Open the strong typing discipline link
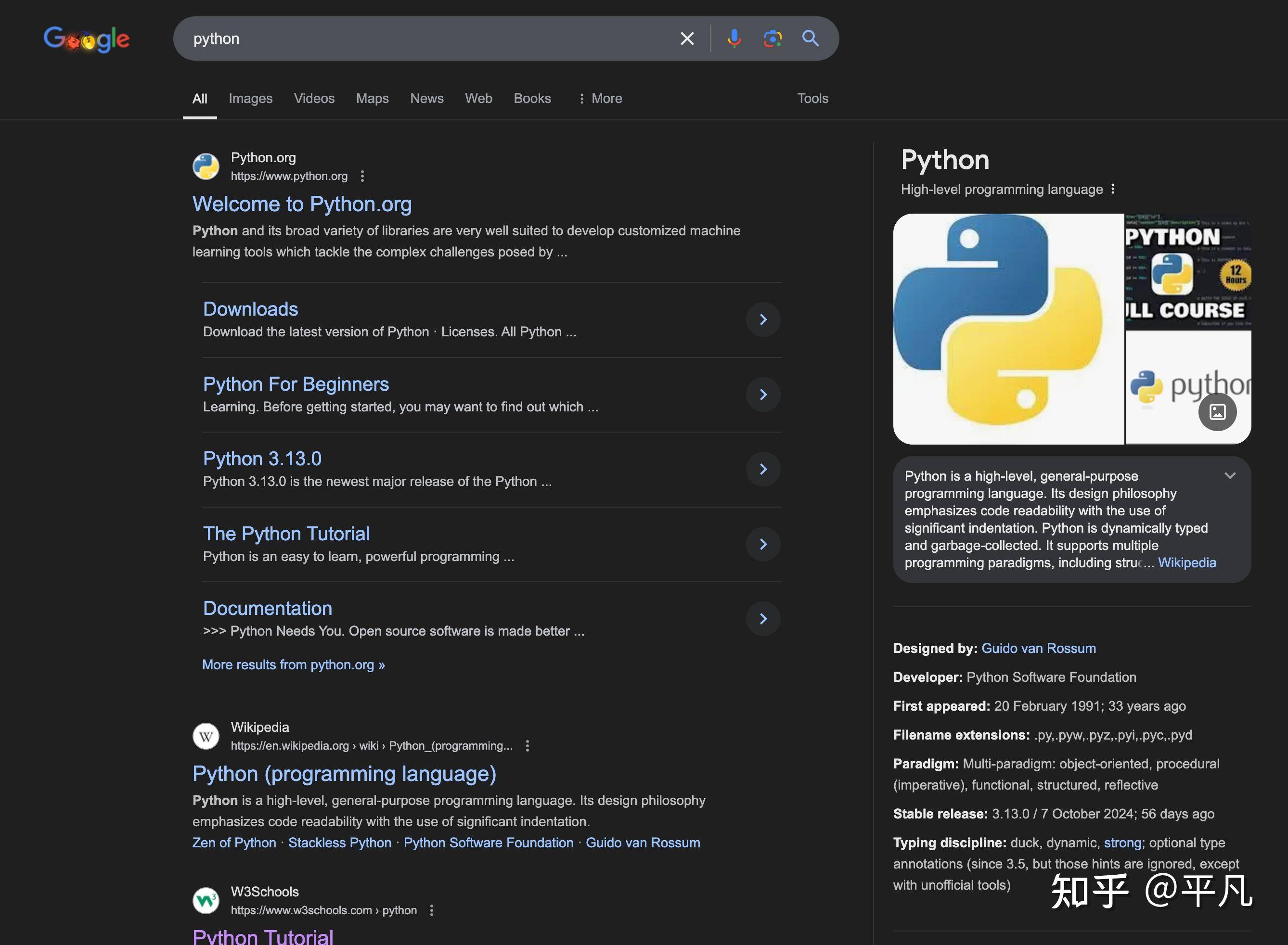The image size is (1288, 945). pos(1122,843)
